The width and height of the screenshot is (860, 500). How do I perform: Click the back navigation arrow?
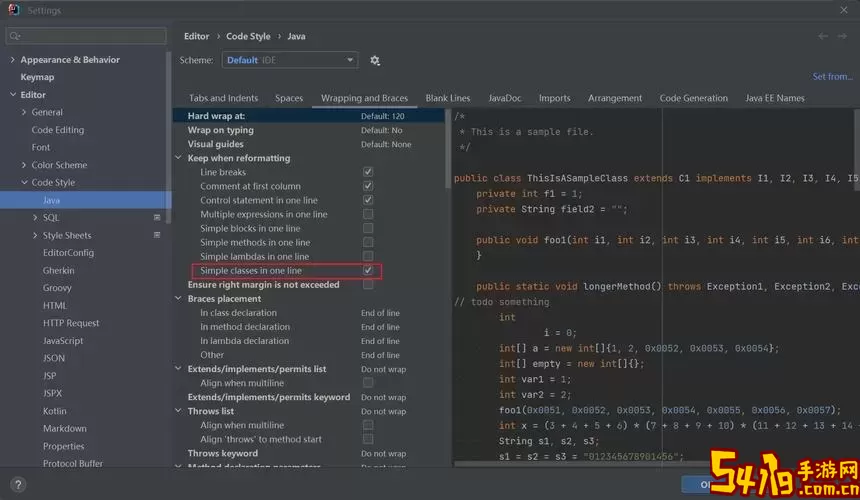tap(823, 36)
